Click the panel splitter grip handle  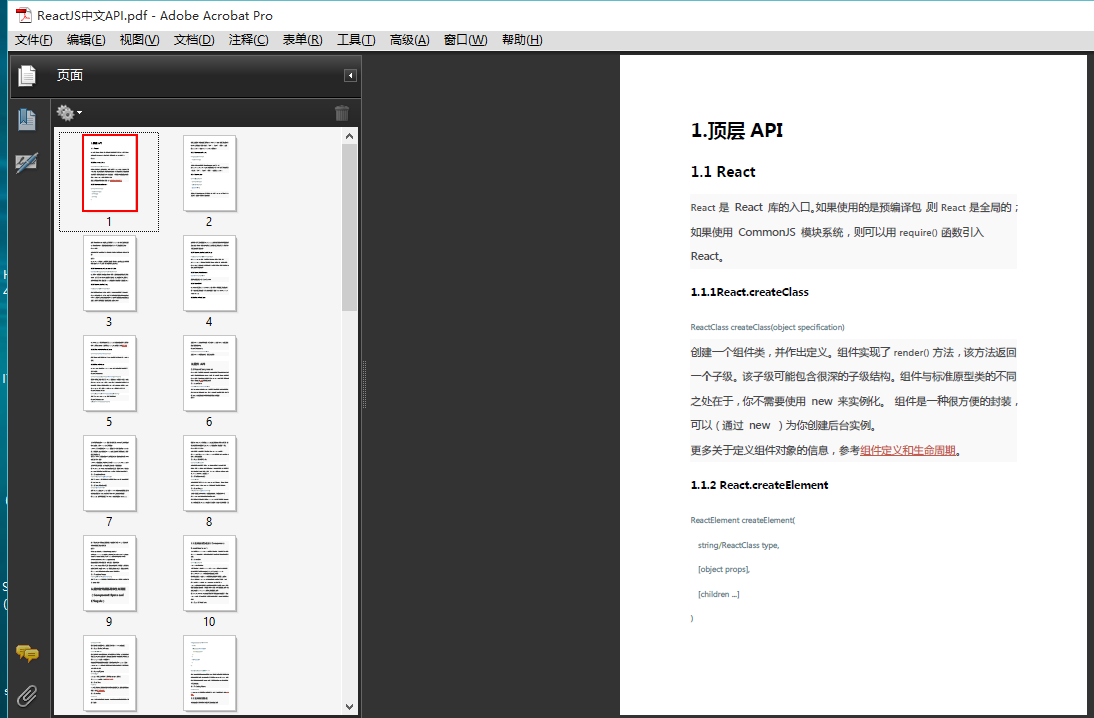pyautogui.click(x=364, y=384)
